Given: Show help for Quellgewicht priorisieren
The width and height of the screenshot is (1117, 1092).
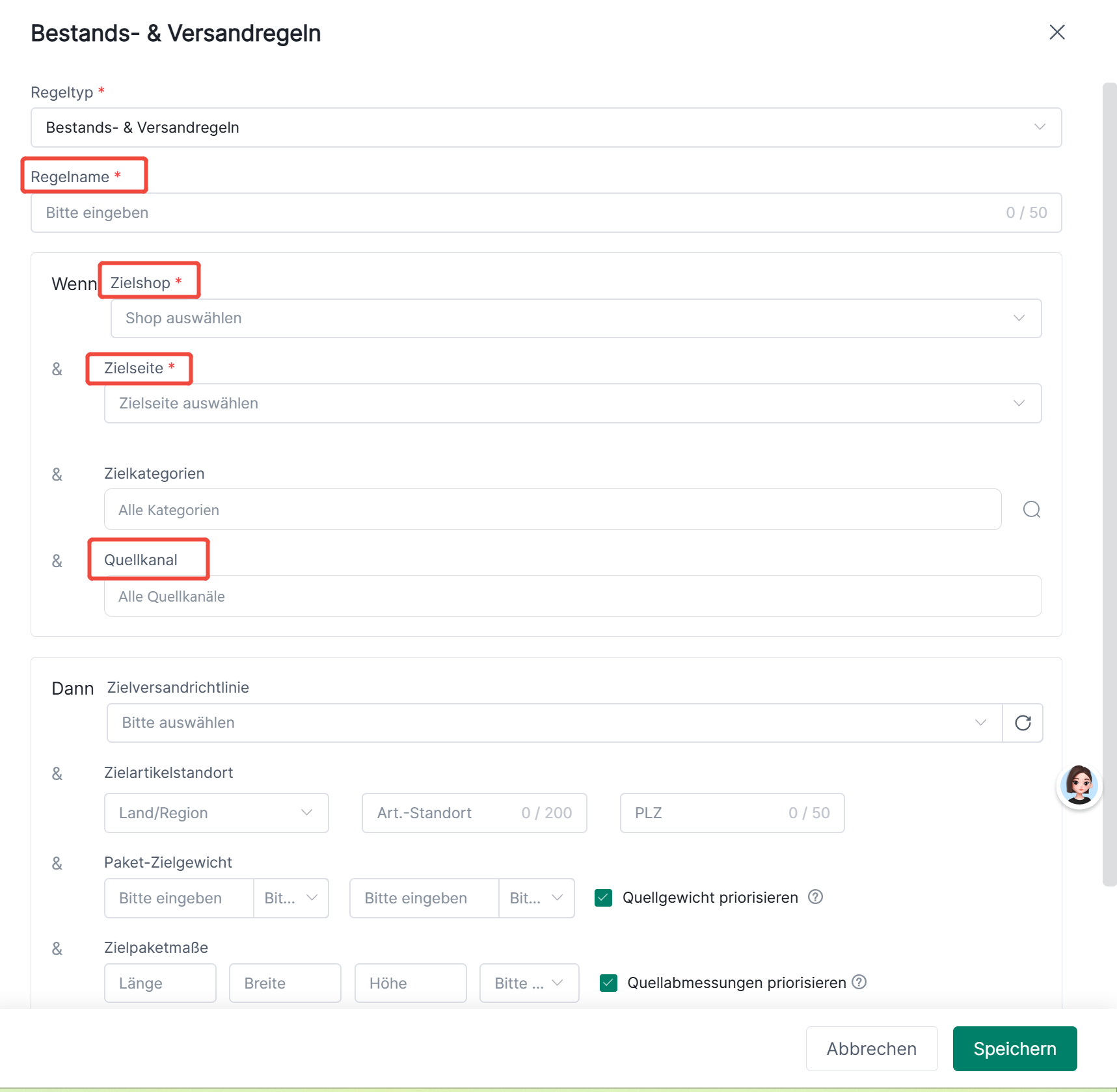Looking at the screenshot, I should [816, 897].
